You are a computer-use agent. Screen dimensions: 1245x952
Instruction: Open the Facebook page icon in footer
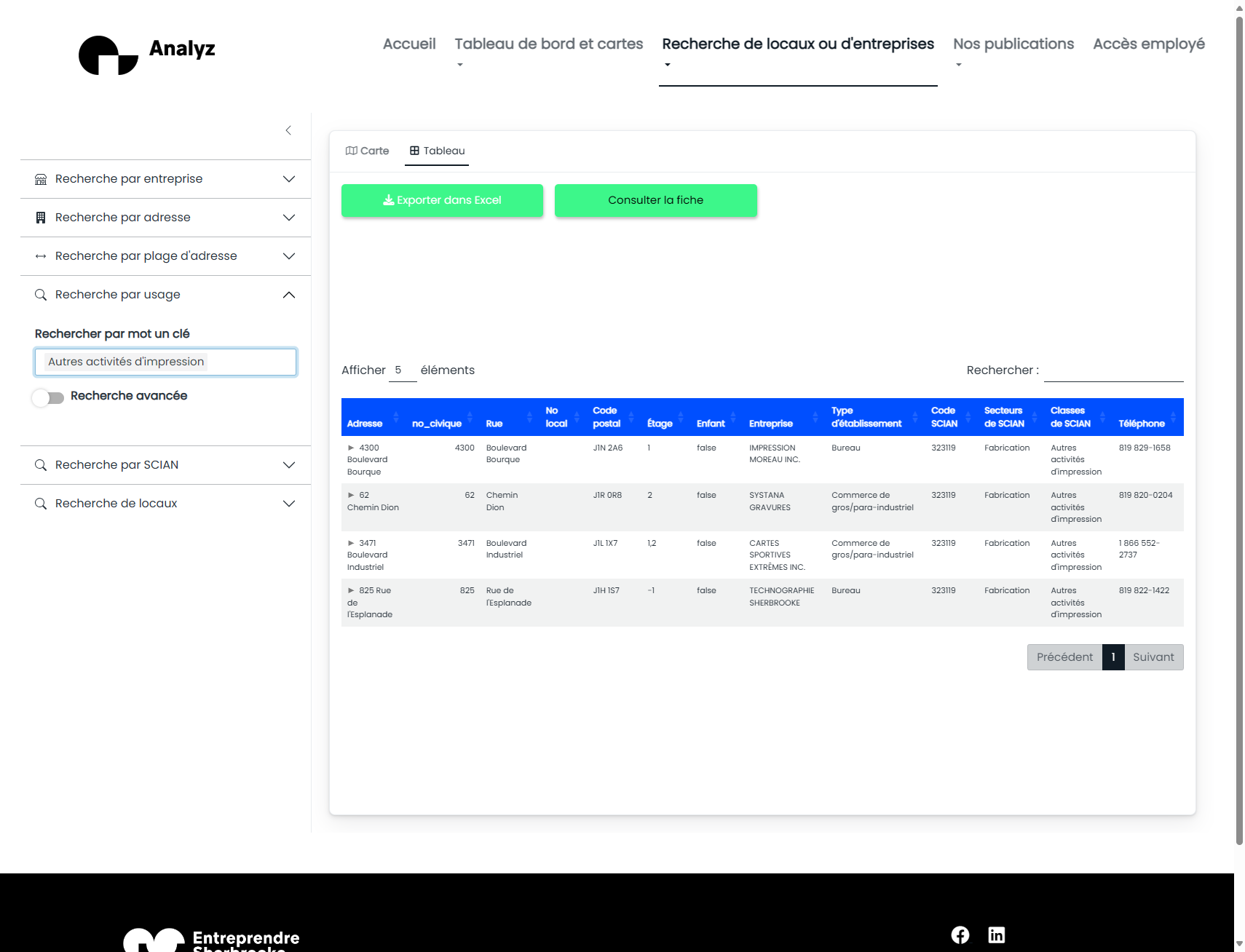(x=960, y=935)
